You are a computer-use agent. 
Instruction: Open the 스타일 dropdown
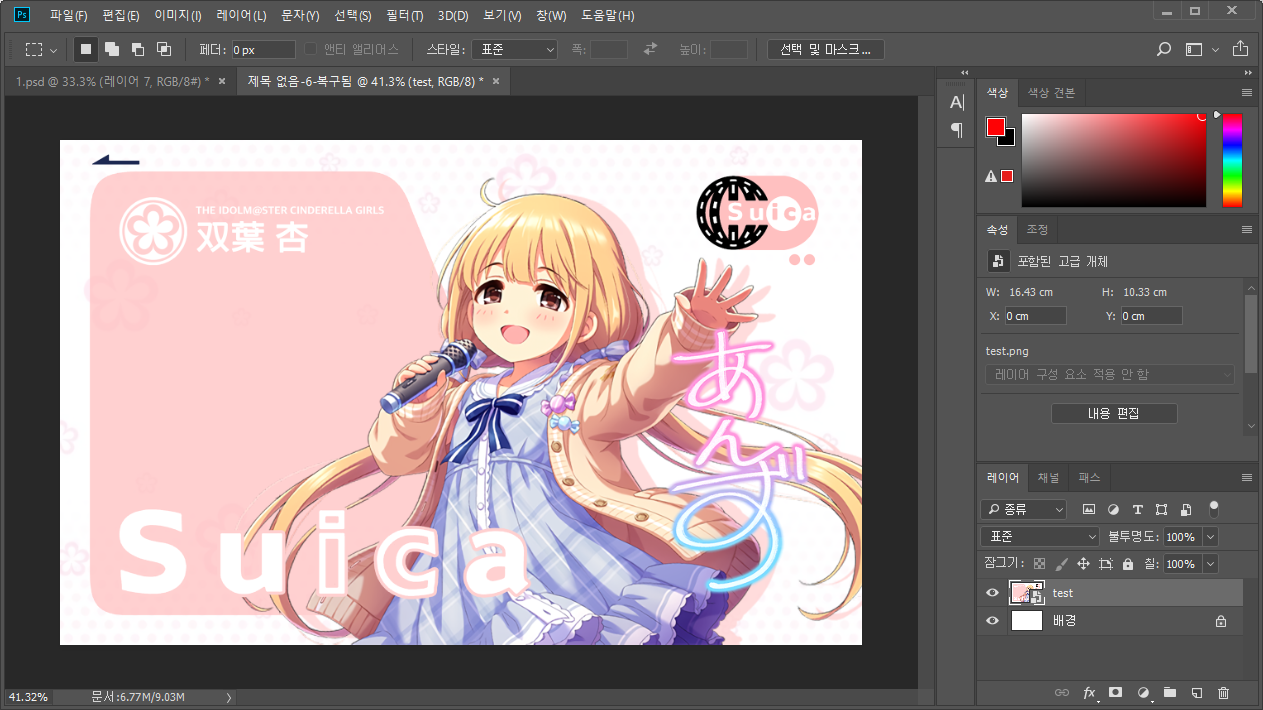point(514,49)
